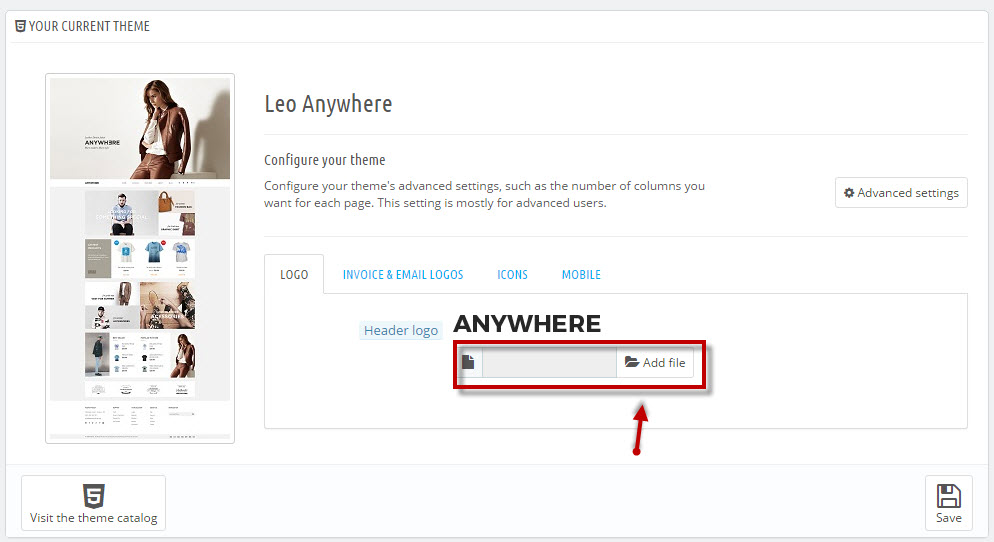Click the Add file button
The height and width of the screenshot is (542, 994).
tap(655, 362)
